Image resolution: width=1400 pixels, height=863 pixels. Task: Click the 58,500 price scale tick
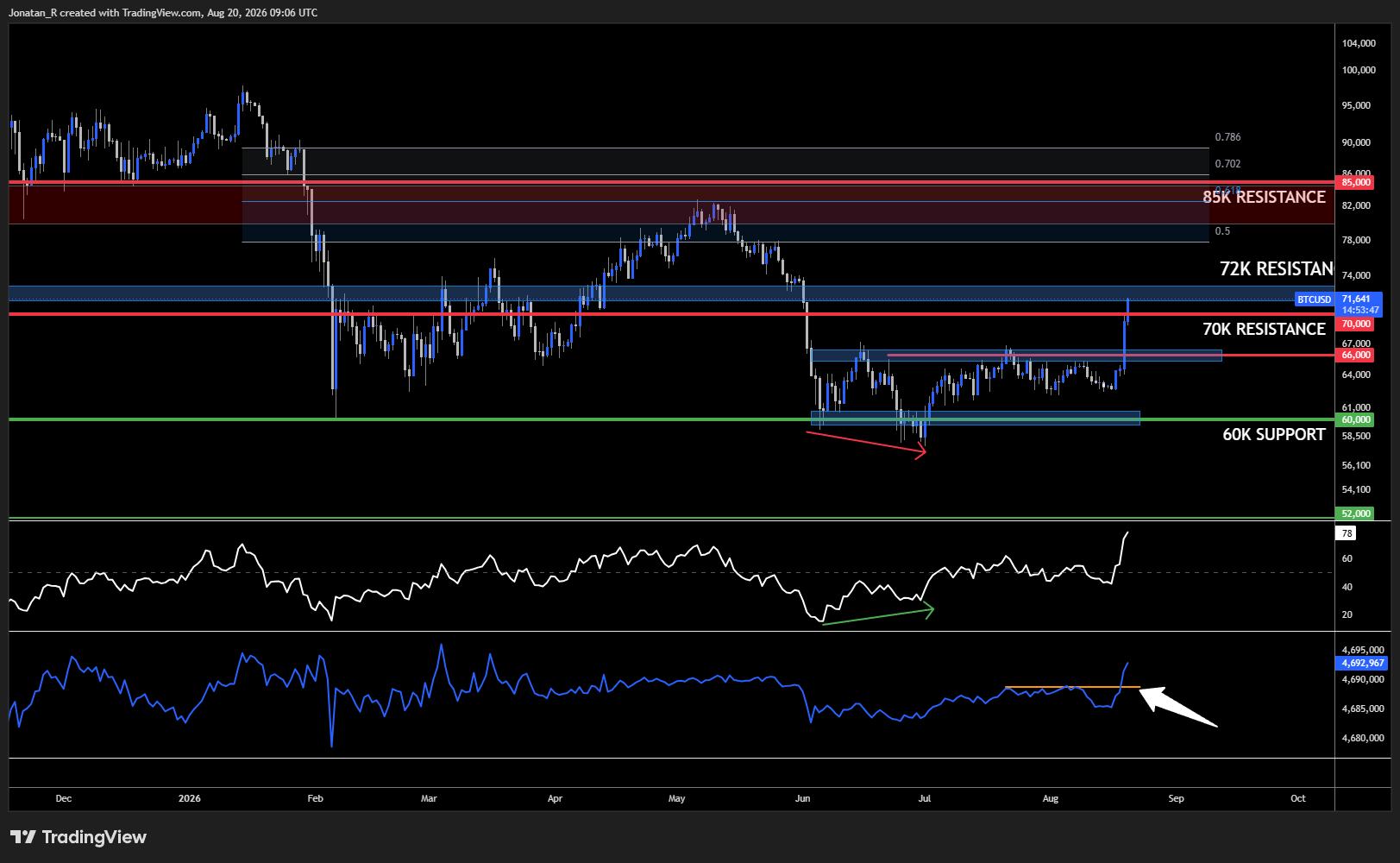tap(1356, 436)
